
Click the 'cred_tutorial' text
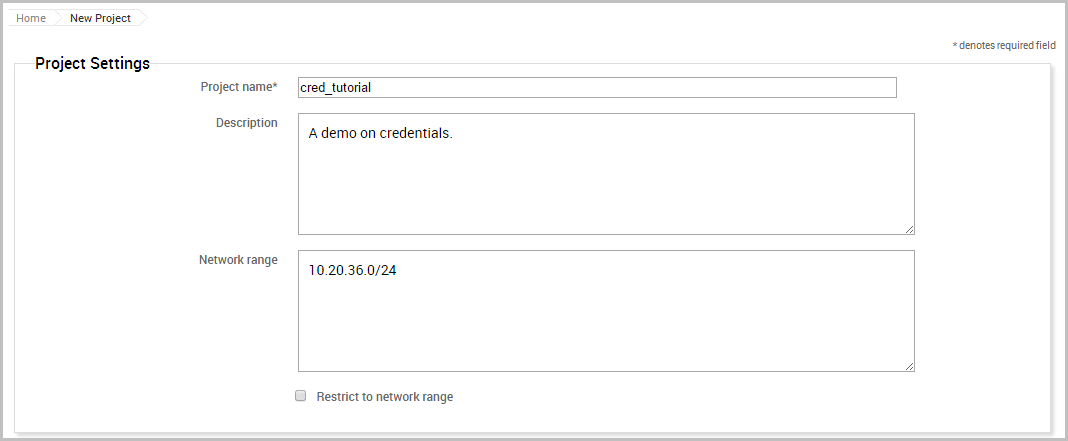coord(336,88)
